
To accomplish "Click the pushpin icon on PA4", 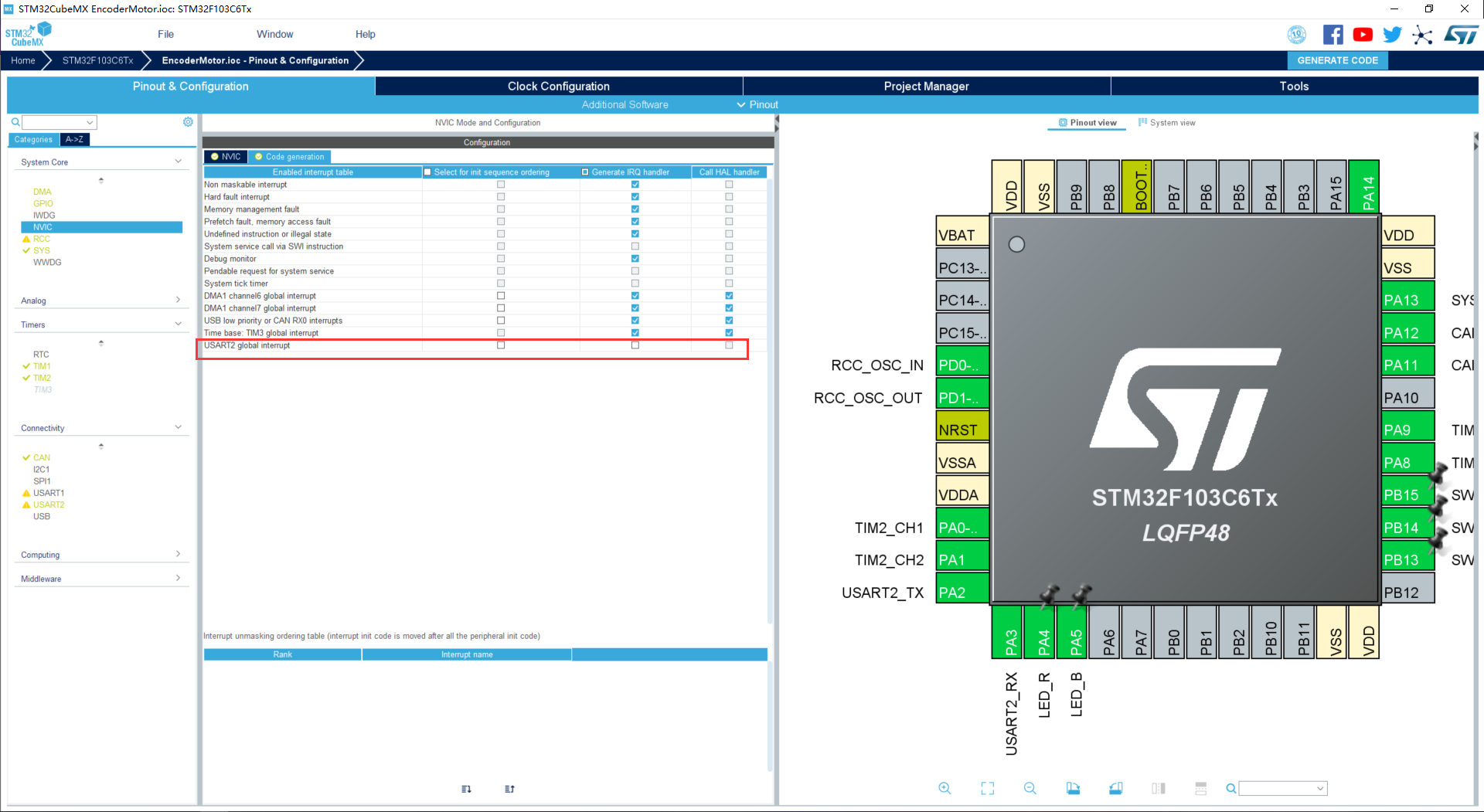I will [x=1048, y=595].
